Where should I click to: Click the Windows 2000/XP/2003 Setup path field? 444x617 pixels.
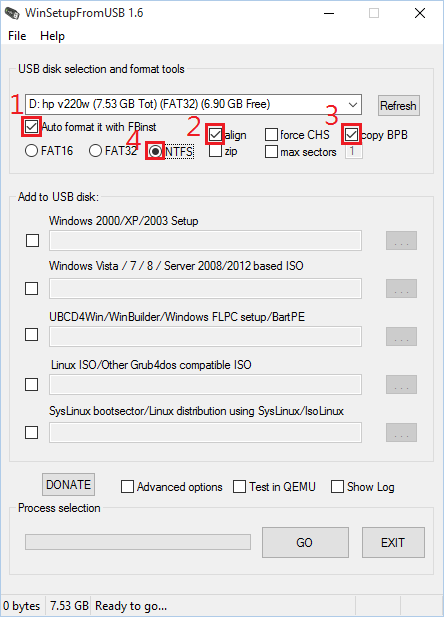pyautogui.click(x=205, y=240)
